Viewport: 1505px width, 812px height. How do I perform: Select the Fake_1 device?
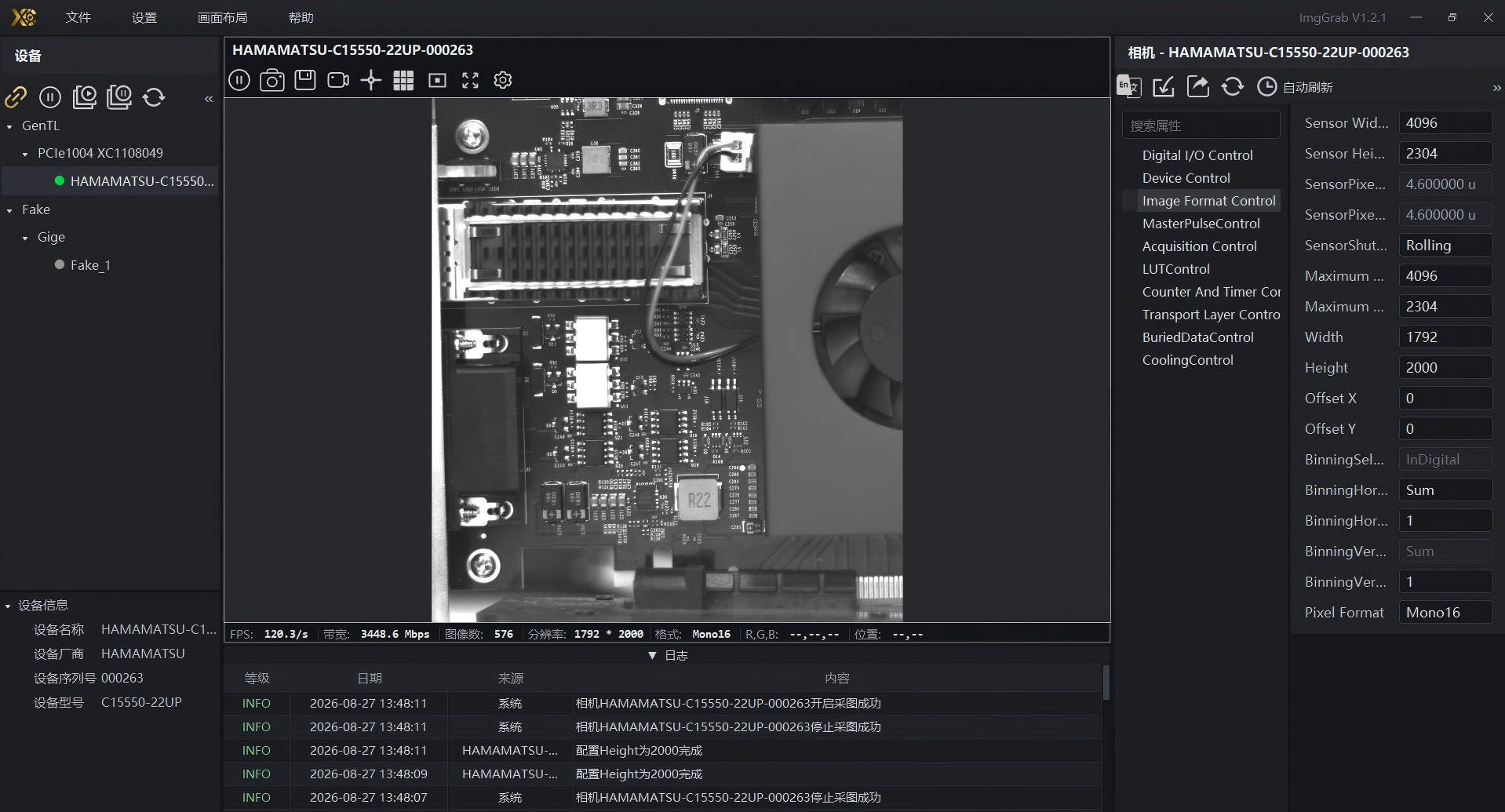point(90,265)
